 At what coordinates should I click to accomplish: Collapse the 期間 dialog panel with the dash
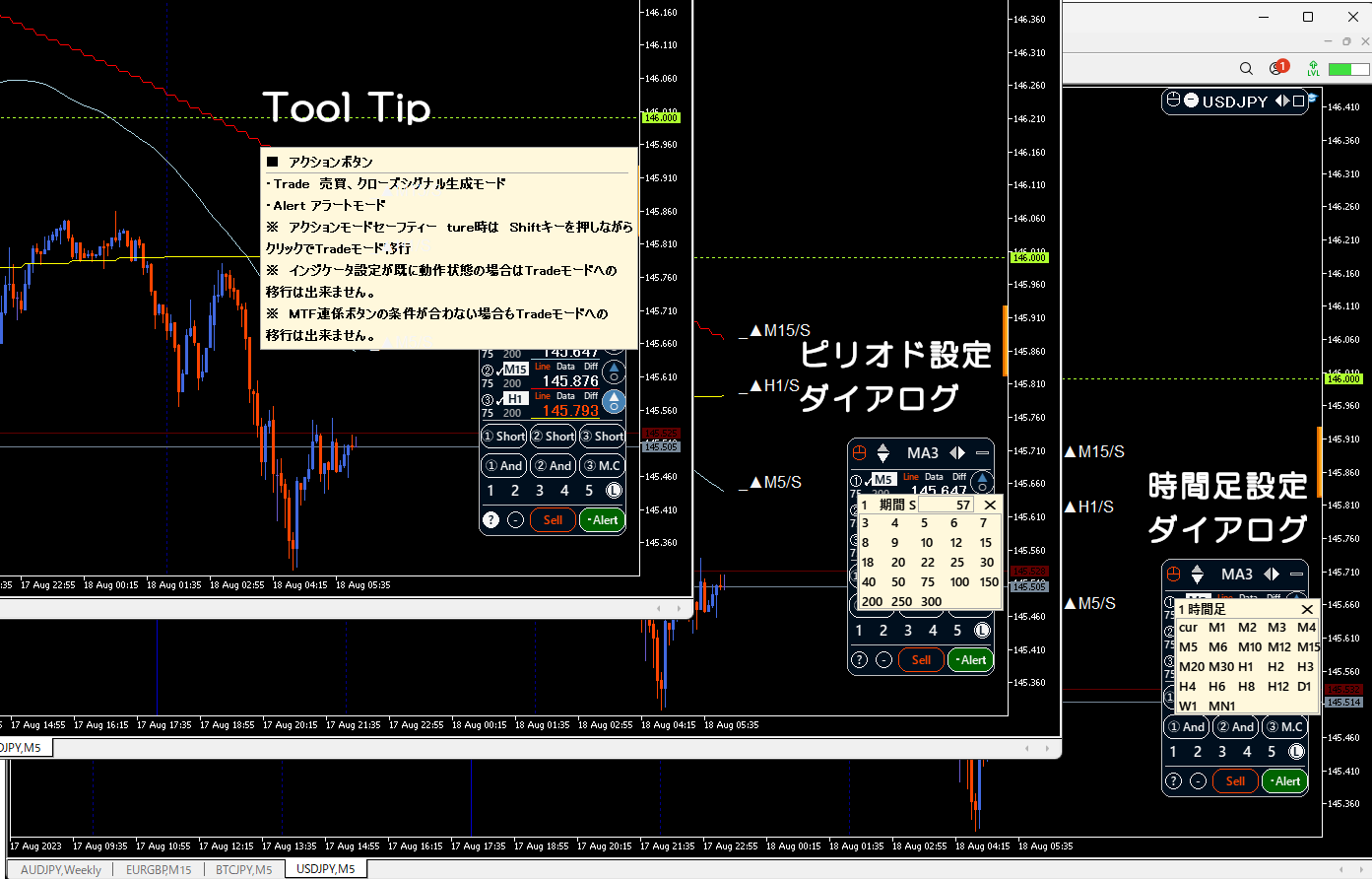tap(982, 452)
